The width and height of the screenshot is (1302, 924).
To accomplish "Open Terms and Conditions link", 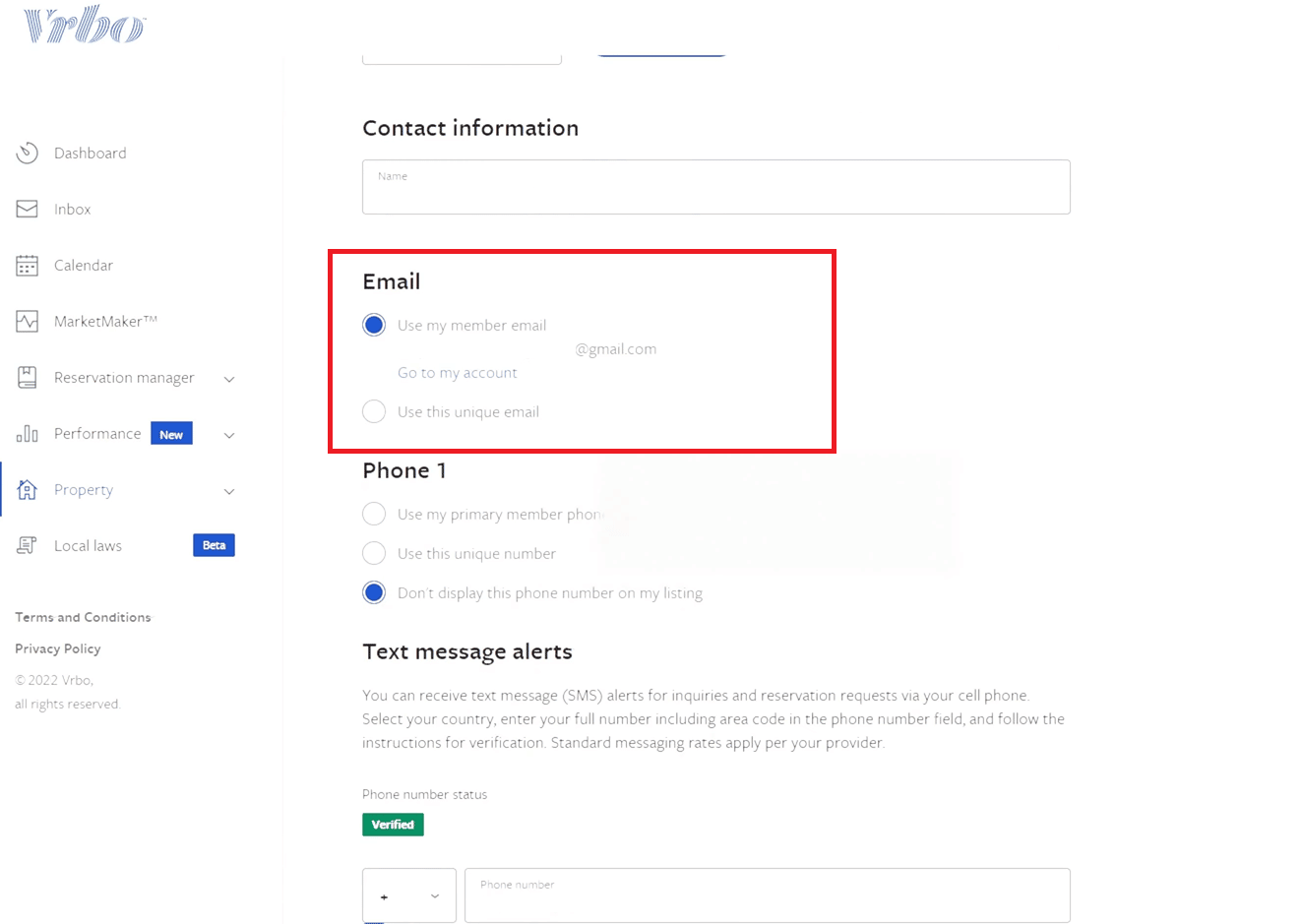I will click(x=83, y=617).
